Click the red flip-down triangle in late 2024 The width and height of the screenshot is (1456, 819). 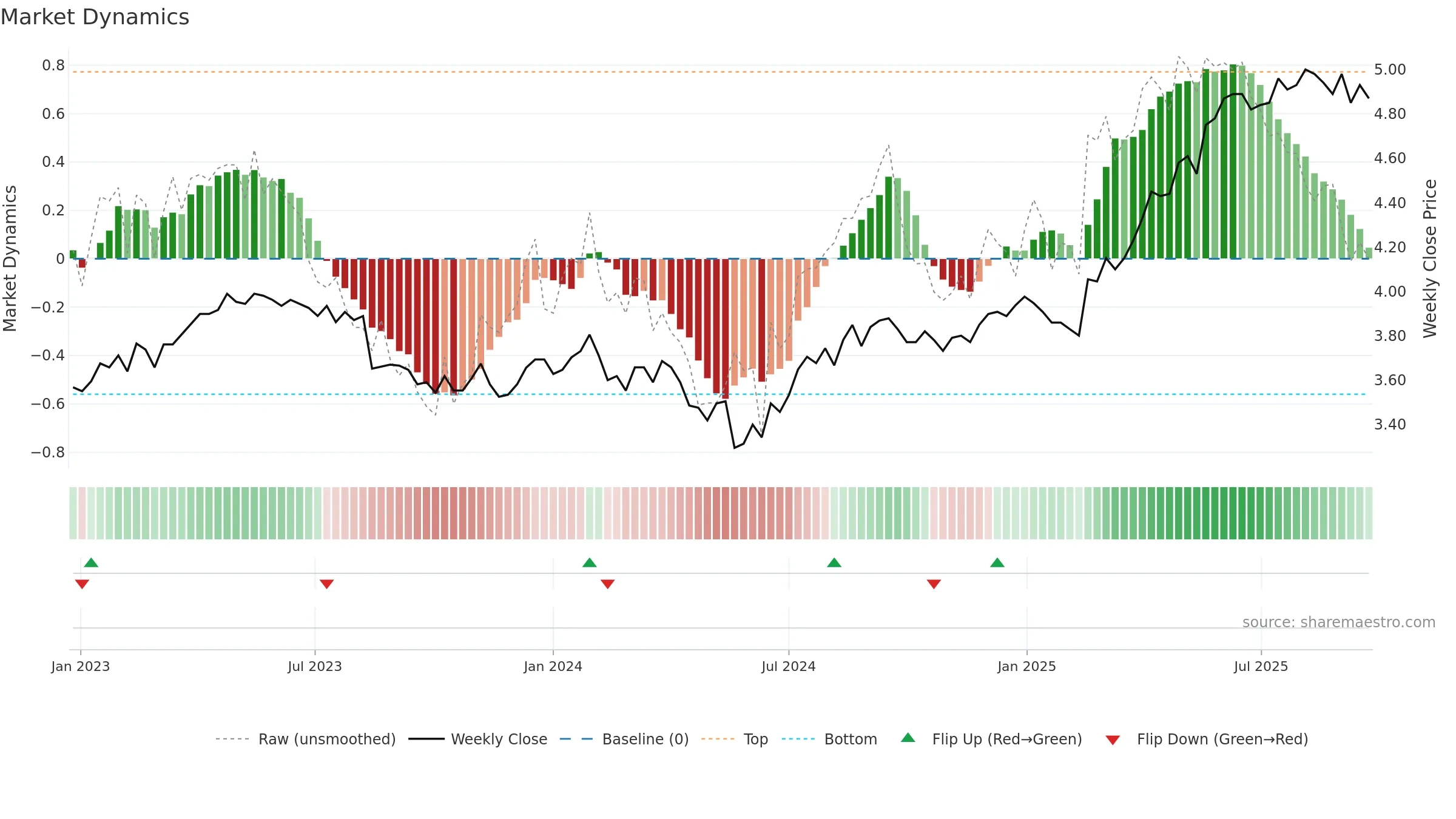(934, 584)
